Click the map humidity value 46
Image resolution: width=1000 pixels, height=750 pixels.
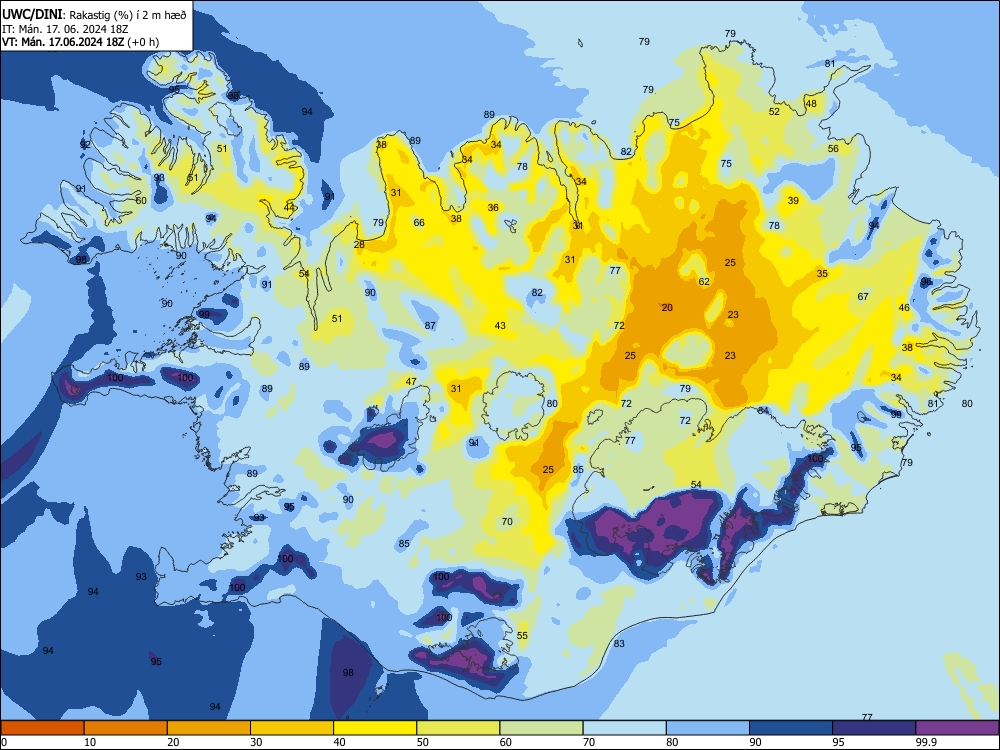904,307
